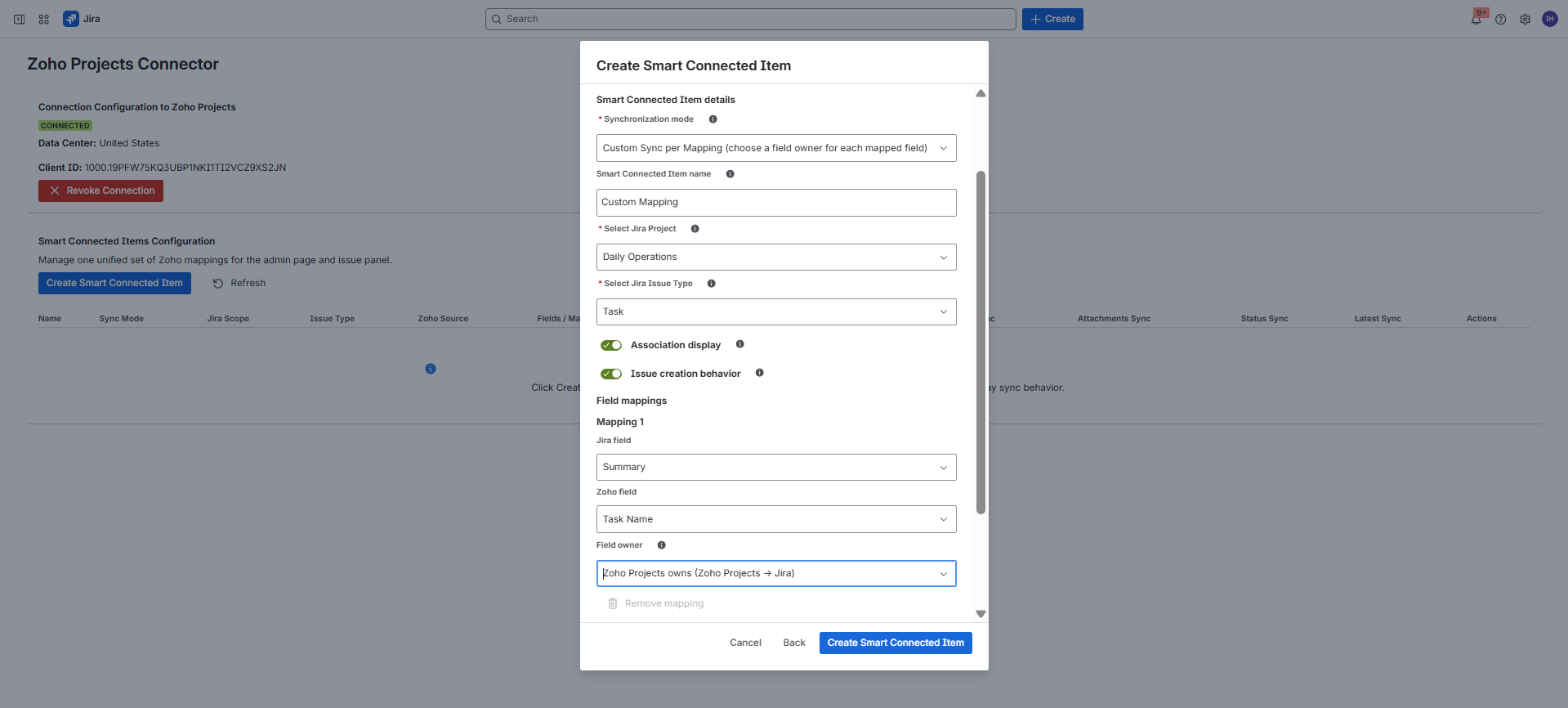Click the trash icon beside Remove mapping

click(612, 603)
